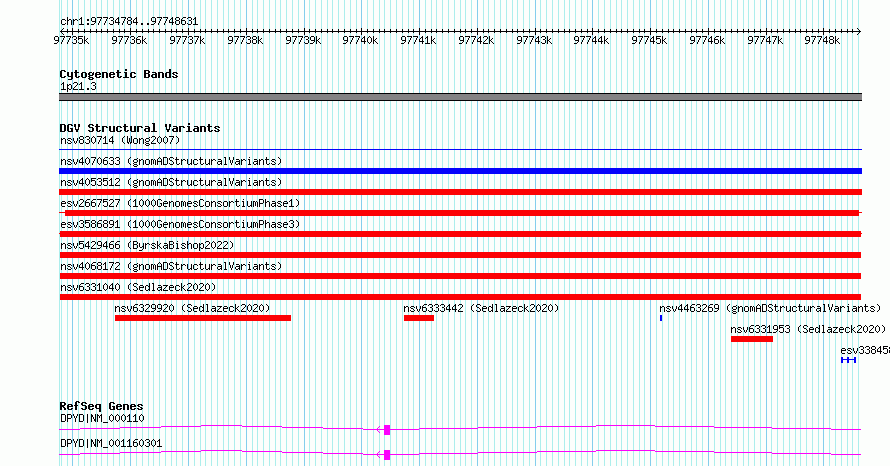This screenshot has width=890, height=466.
Task: Click the 97740k ruler tick label
Action: coord(360,40)
